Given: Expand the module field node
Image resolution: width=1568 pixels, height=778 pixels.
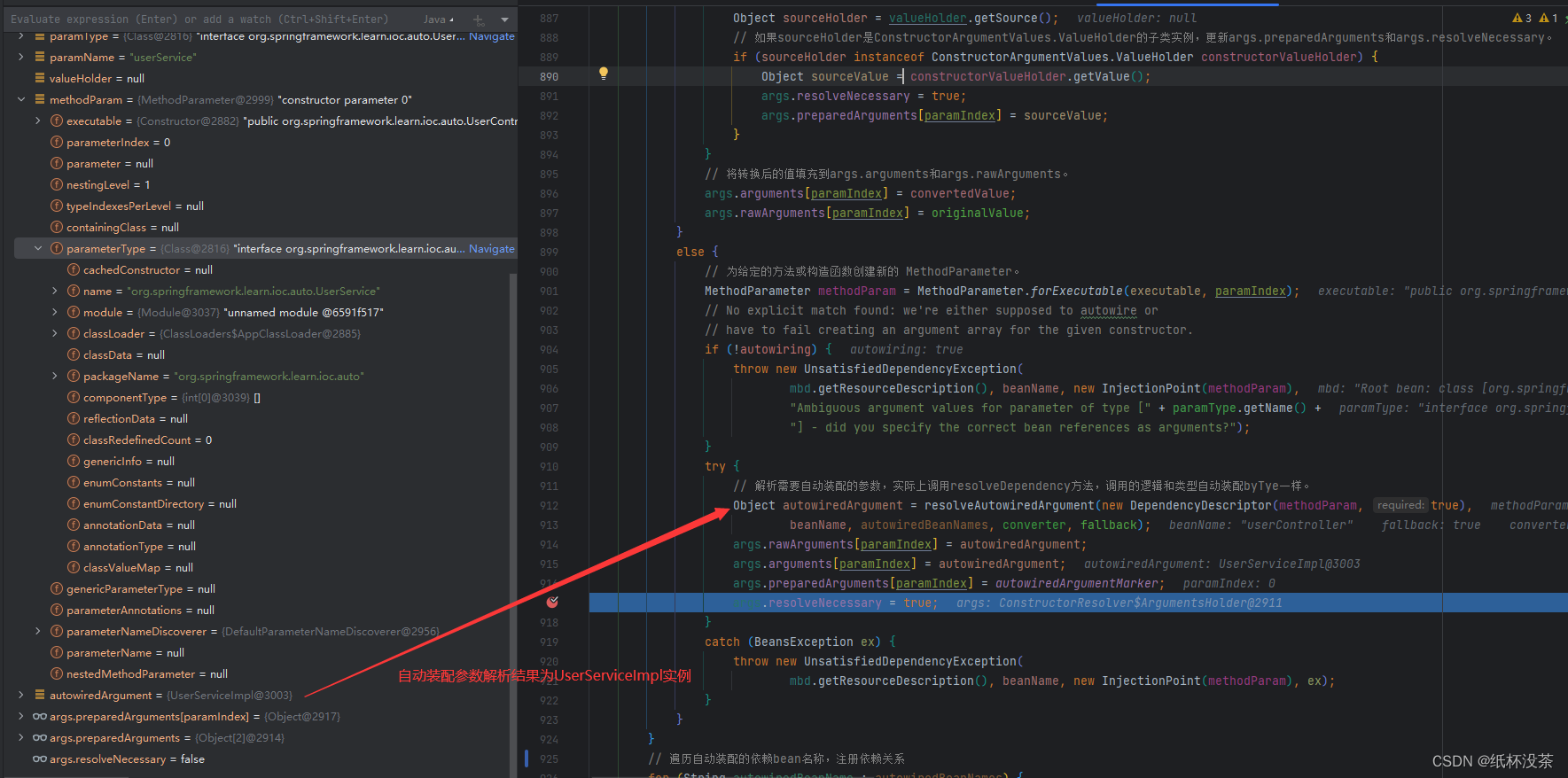Looking at the screenshot, I should [55, 312].
